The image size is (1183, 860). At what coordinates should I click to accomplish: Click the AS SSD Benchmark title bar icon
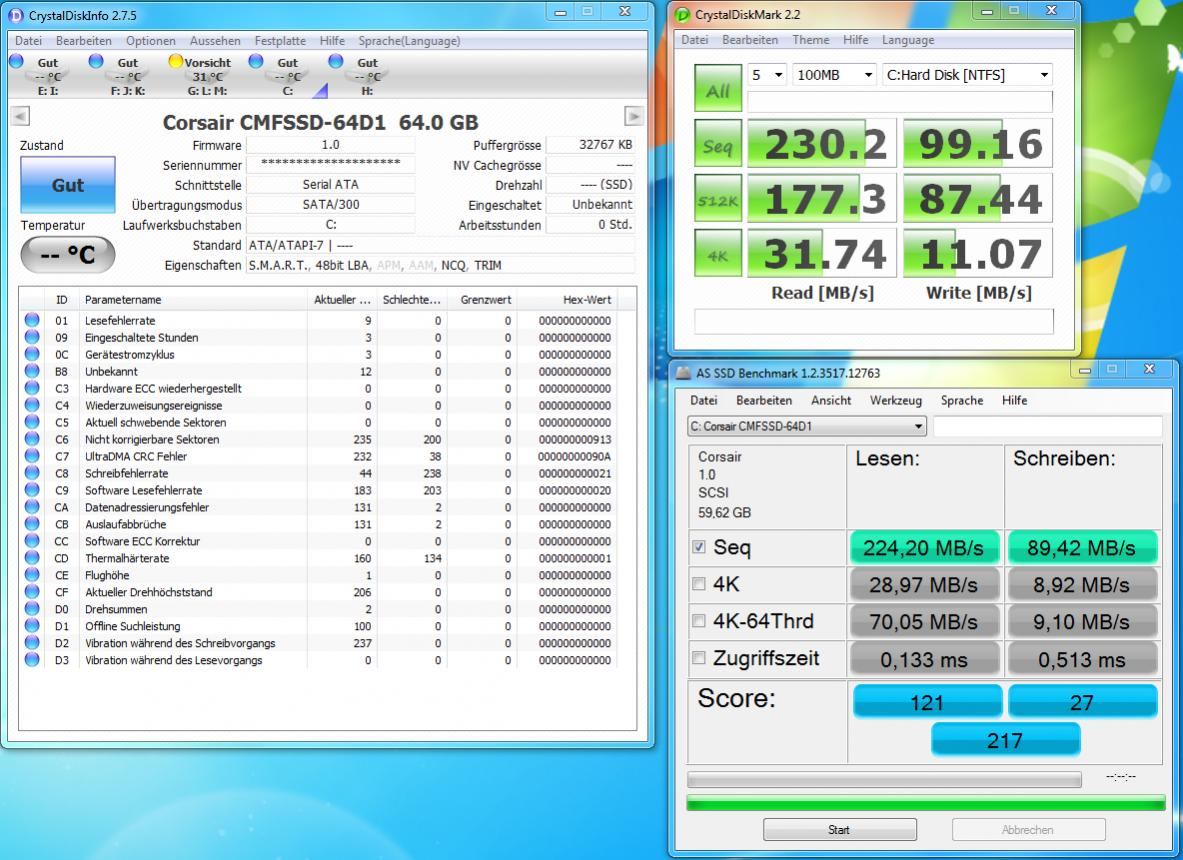683,373
